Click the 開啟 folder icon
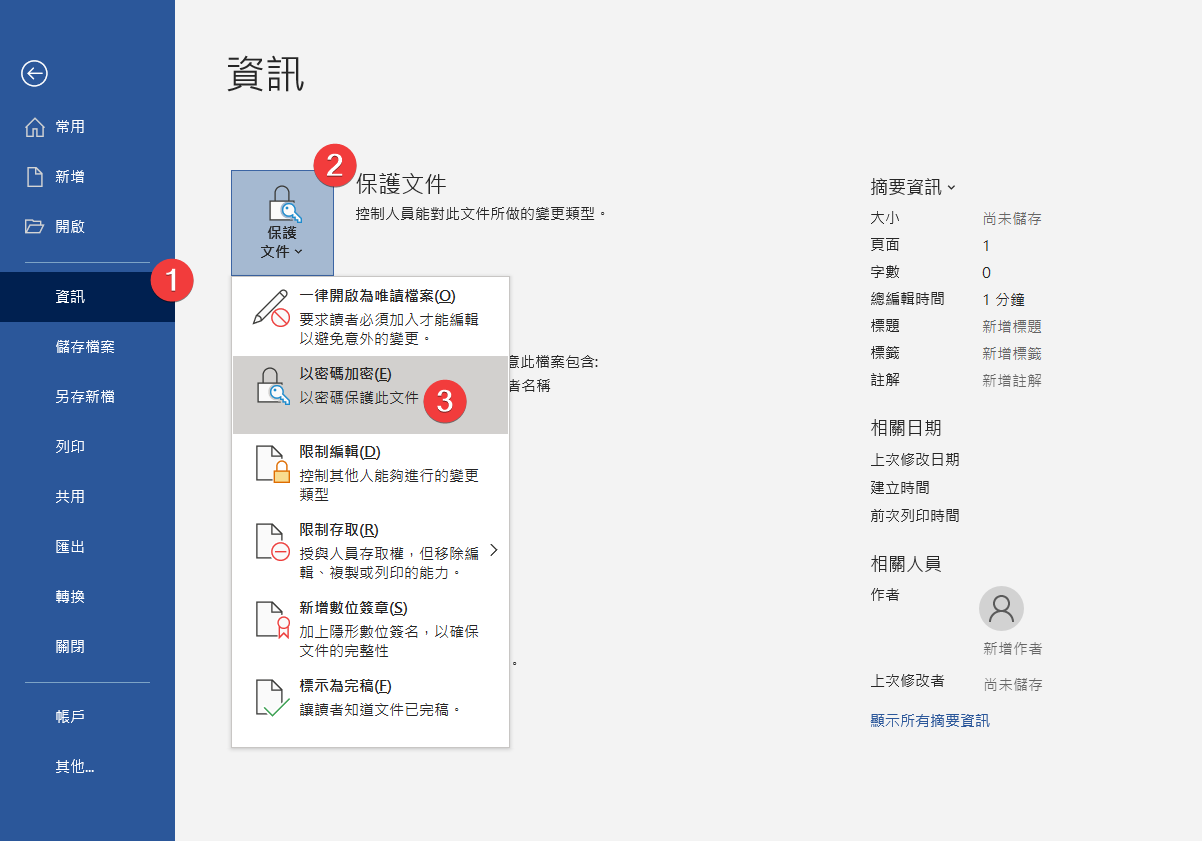This screenshot has height=841, width=1202. (x=35, y=227)
